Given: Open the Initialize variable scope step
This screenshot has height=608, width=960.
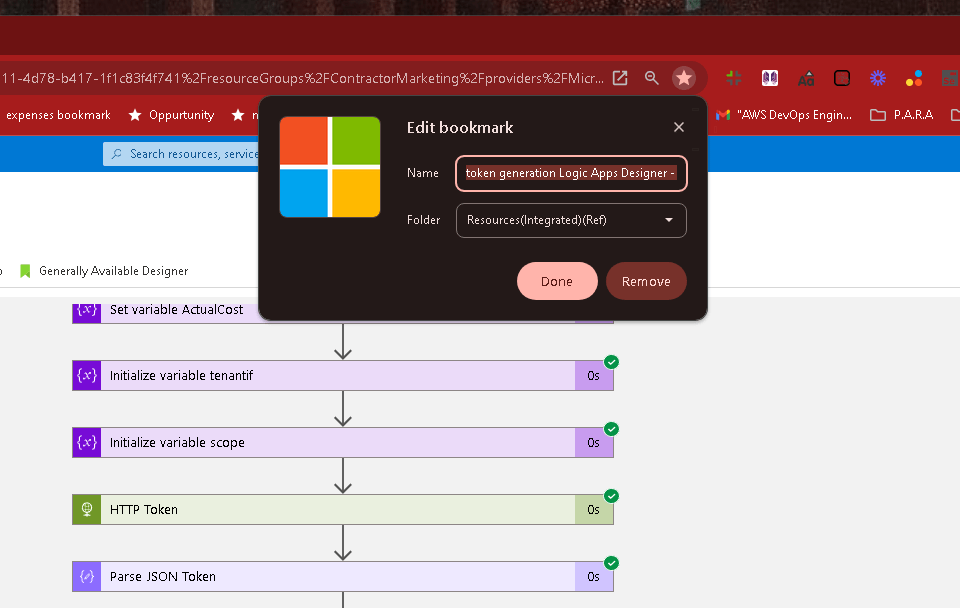Looking at the screenshot, I should coord(343,442).
